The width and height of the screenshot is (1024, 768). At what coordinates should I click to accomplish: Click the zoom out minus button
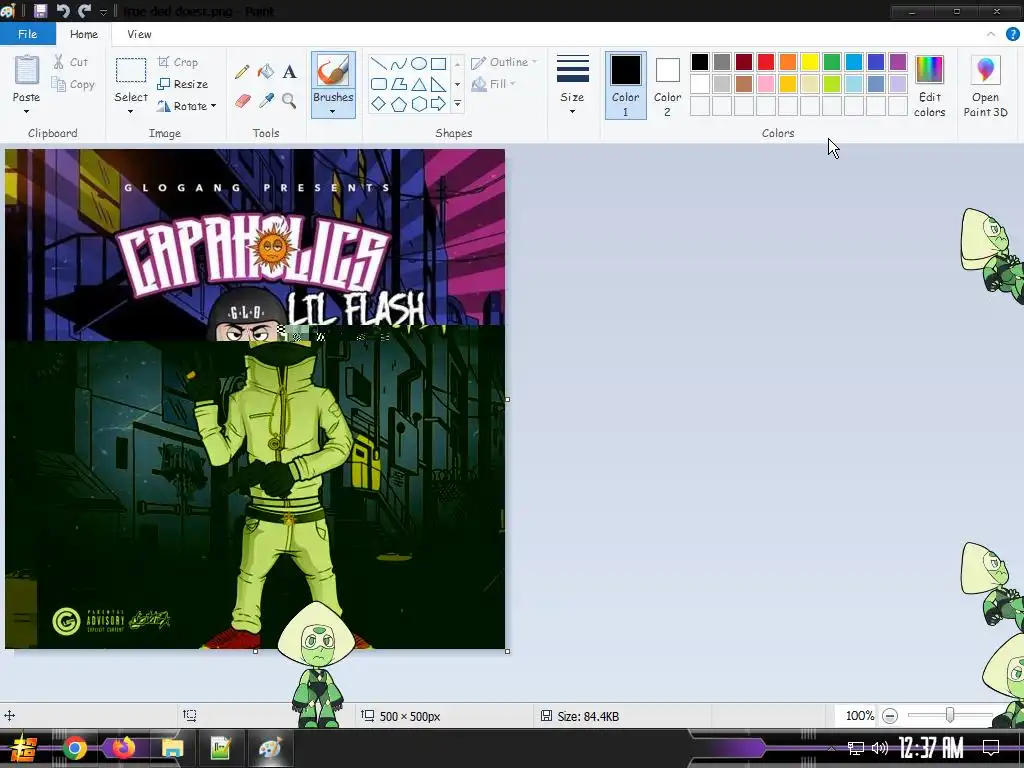coord(889,716)
